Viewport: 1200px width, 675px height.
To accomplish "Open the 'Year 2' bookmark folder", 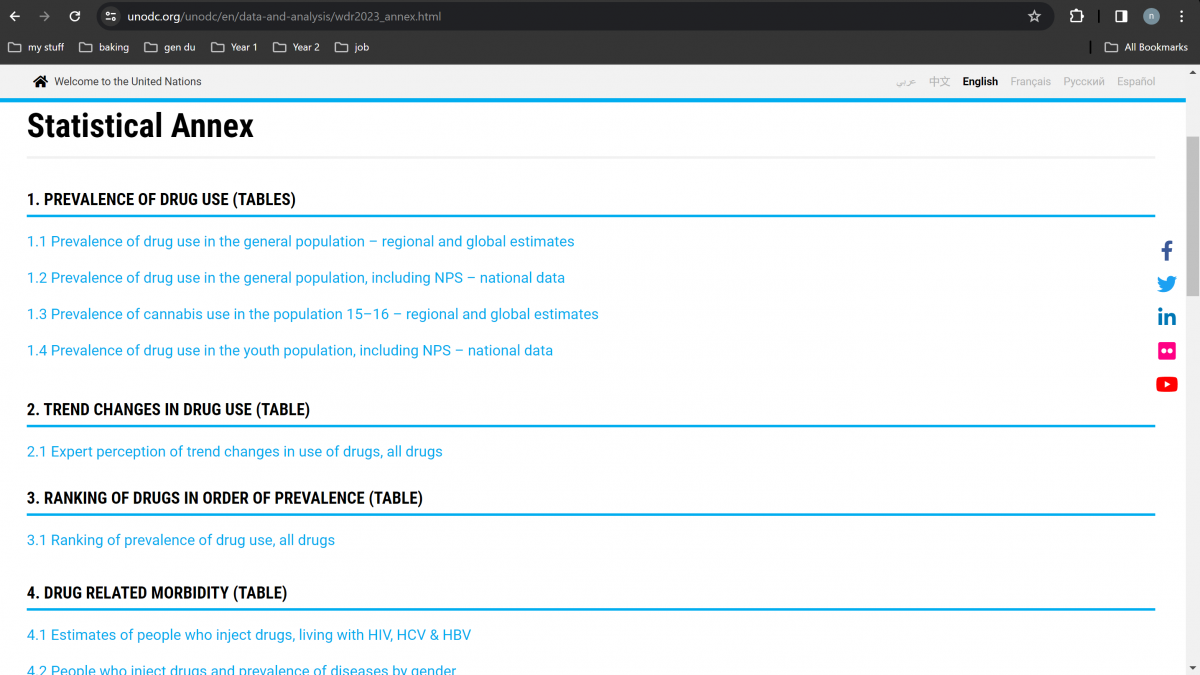I will pyautogui.click(x=296, y=47).
